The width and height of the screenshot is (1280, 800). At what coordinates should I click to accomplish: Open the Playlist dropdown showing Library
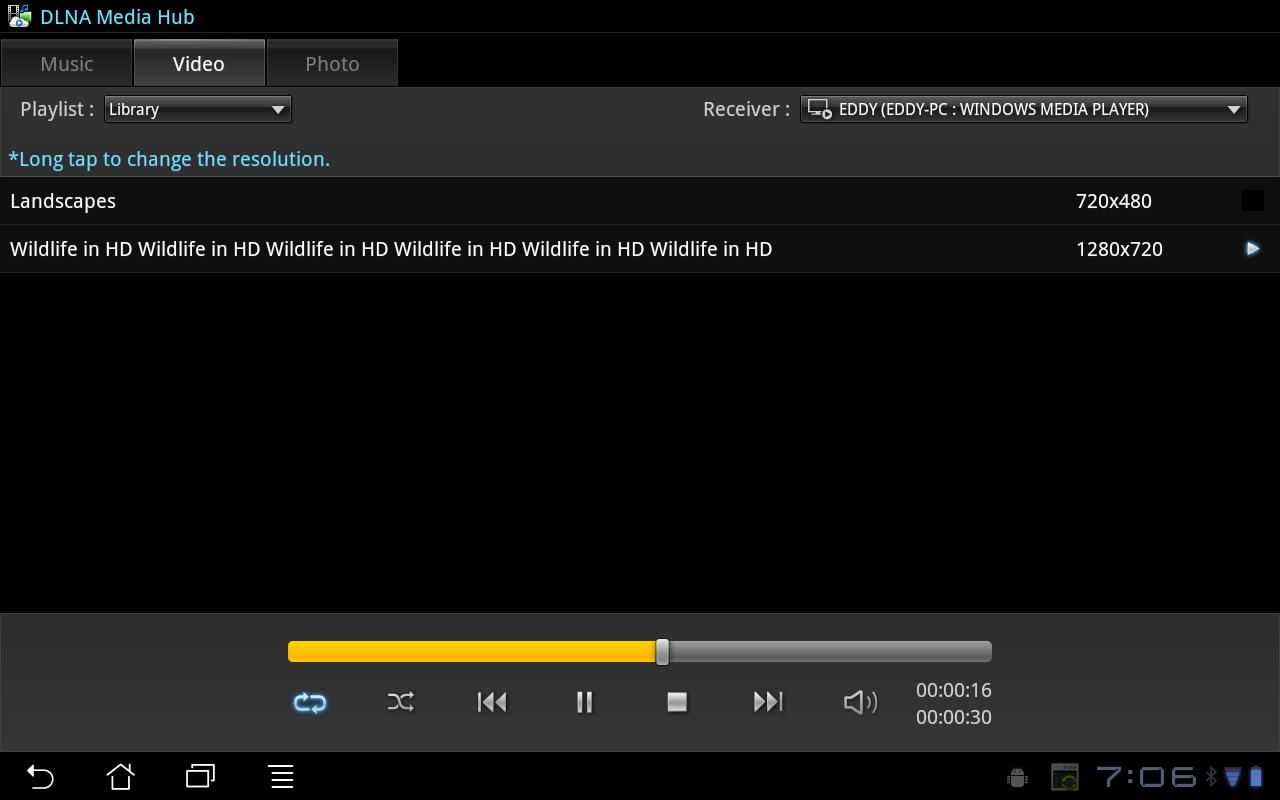[x=197, y=109]
